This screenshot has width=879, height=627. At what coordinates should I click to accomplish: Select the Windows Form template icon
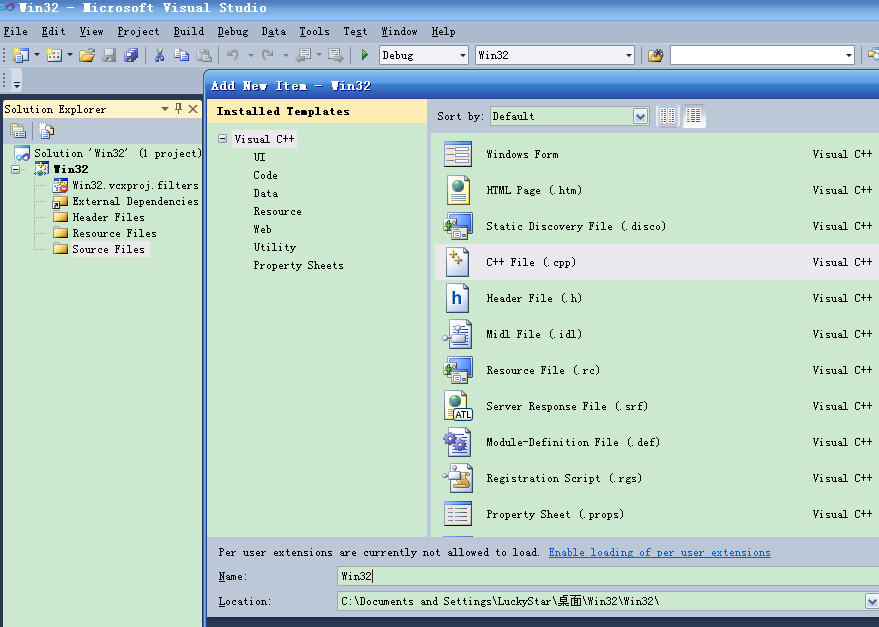point(458,154)
